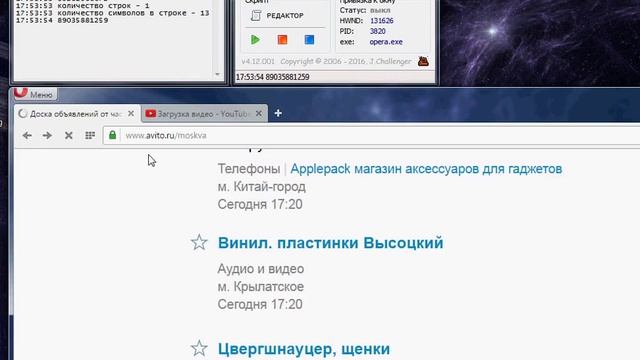Image resolution: width=640 pixels, height=360 pixels.
Task: Go forward in browser history
Action: pos(47,136)
